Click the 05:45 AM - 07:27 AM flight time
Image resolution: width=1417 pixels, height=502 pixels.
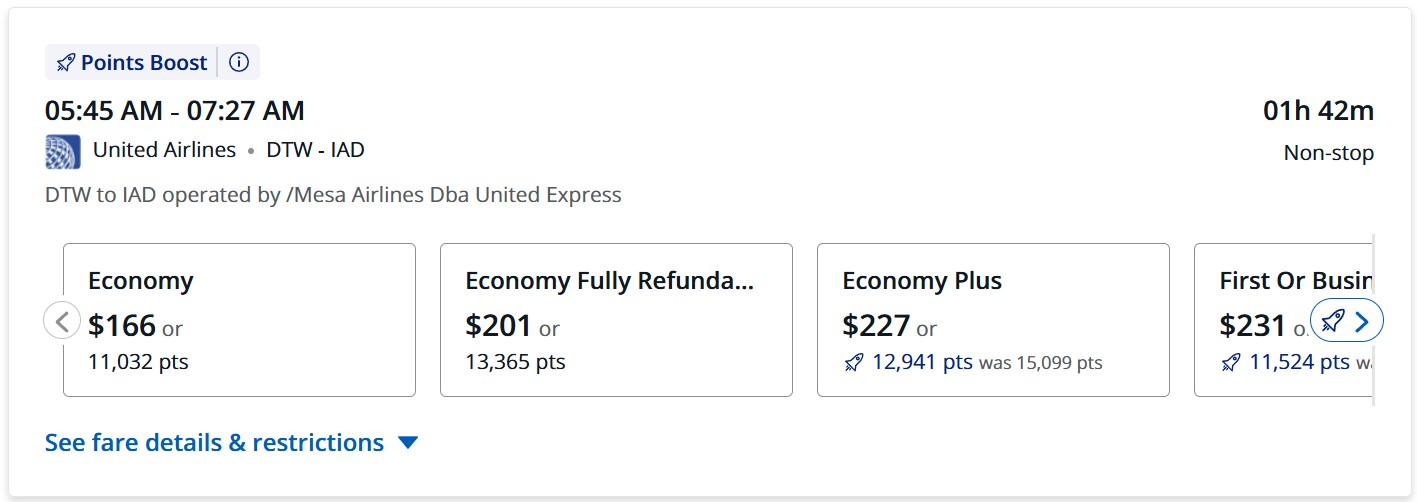click(x=175, y=110)
